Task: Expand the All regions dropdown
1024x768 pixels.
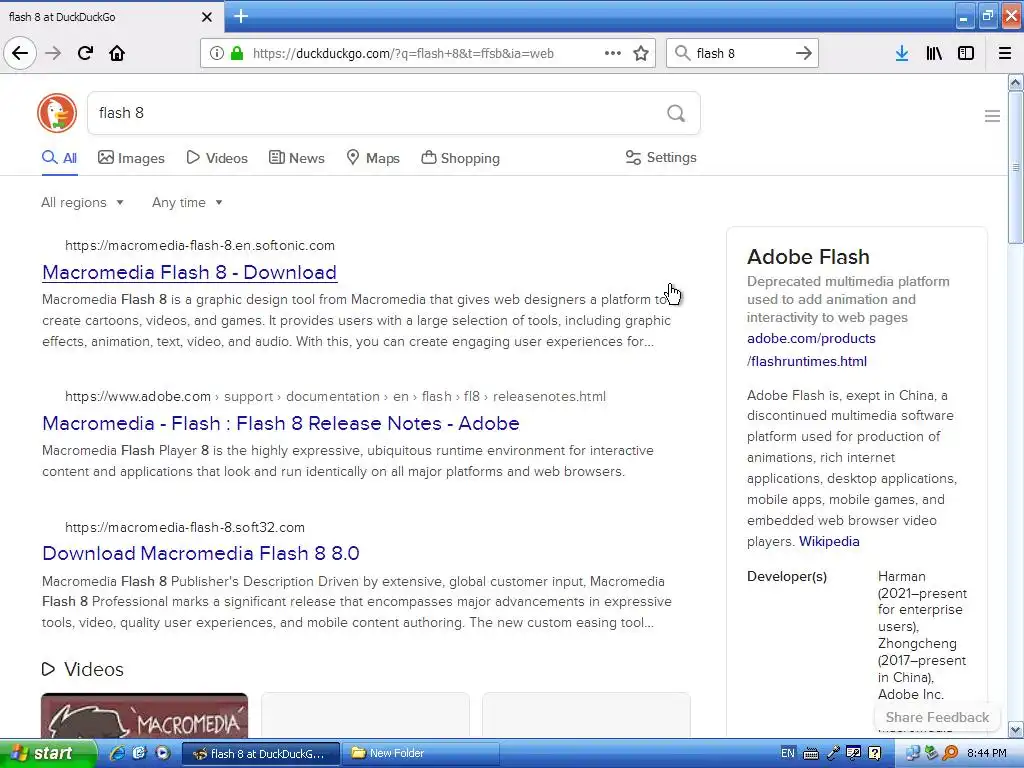Action: pos(82,202)
